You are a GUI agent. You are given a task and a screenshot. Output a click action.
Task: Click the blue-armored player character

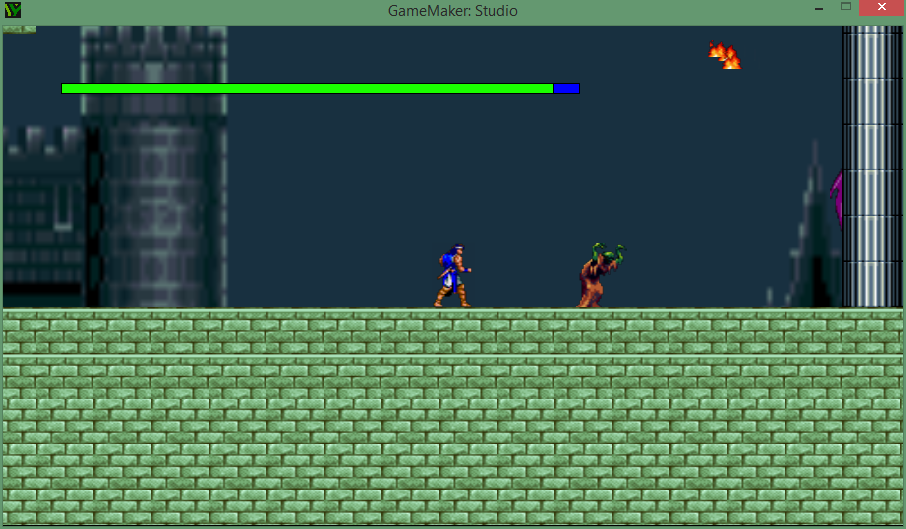click(x=453, y=276)
